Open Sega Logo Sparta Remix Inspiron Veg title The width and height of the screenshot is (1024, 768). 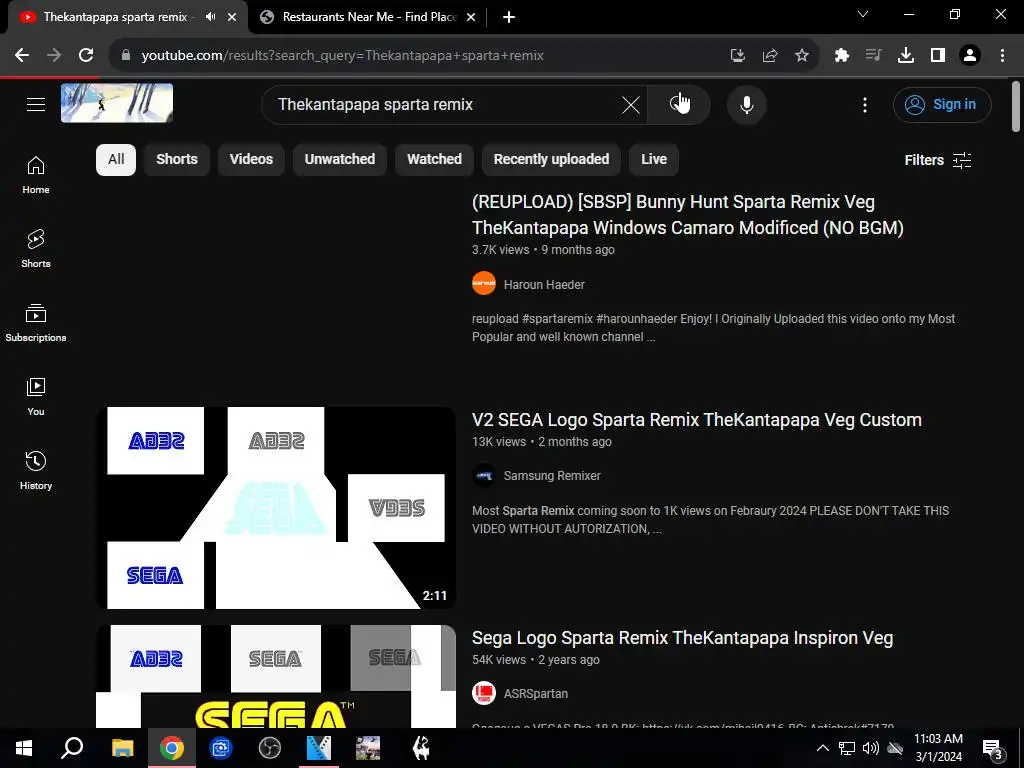pos(682,638)
